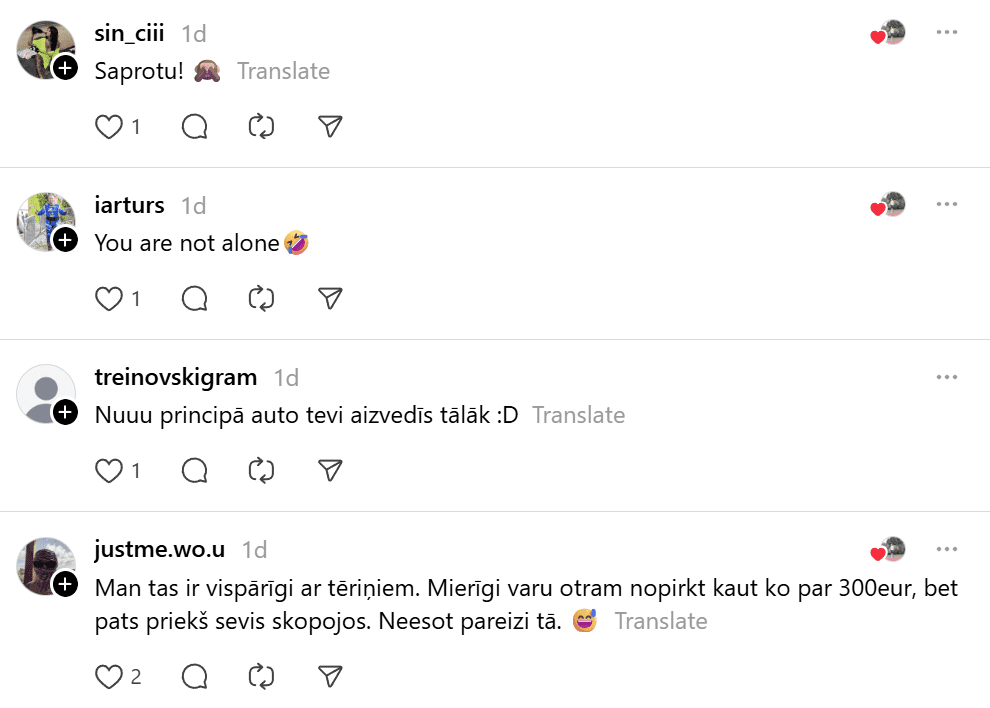The height and width of the screenshot is (708, 990).
Task: Expand the three-dot menu on justme.wo.u's comment
Action: pyautogui.click(x=946, y=549)
